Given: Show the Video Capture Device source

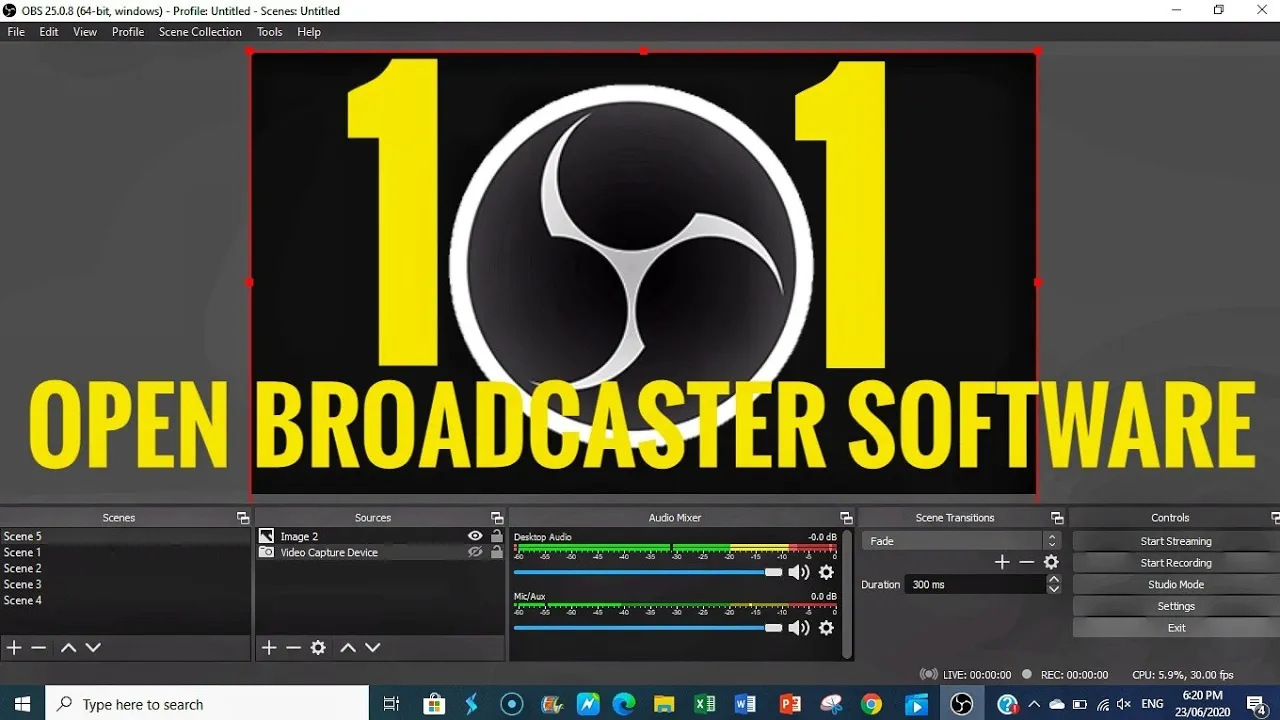Looking at the screenshot, I should (475, 552).
